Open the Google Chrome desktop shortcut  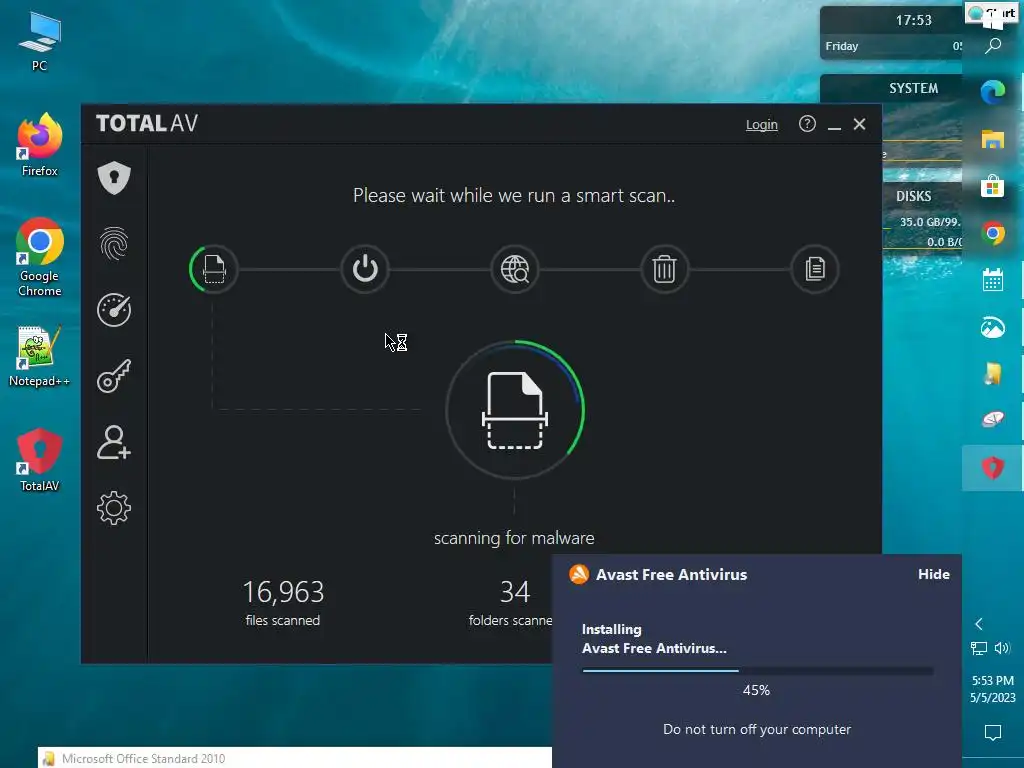pyautogui.click(x=39, y=257)
